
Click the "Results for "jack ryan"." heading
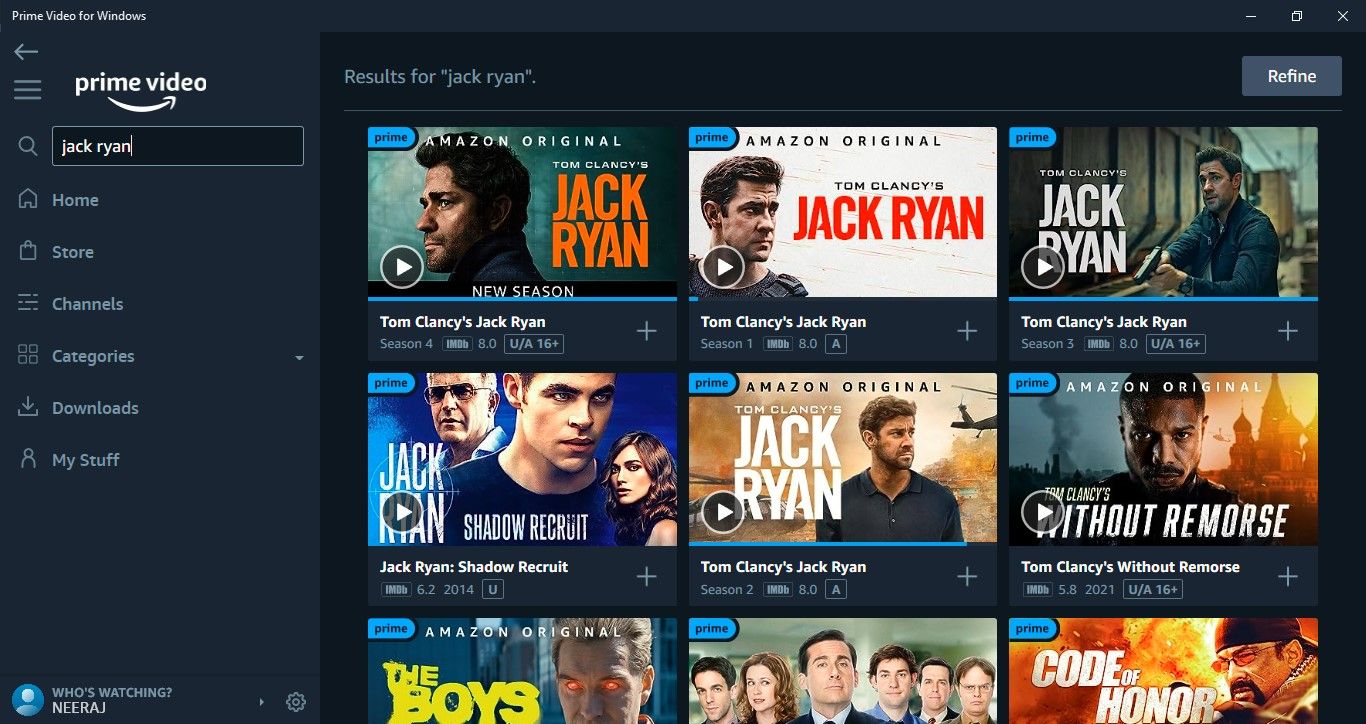tap(440, 77)
